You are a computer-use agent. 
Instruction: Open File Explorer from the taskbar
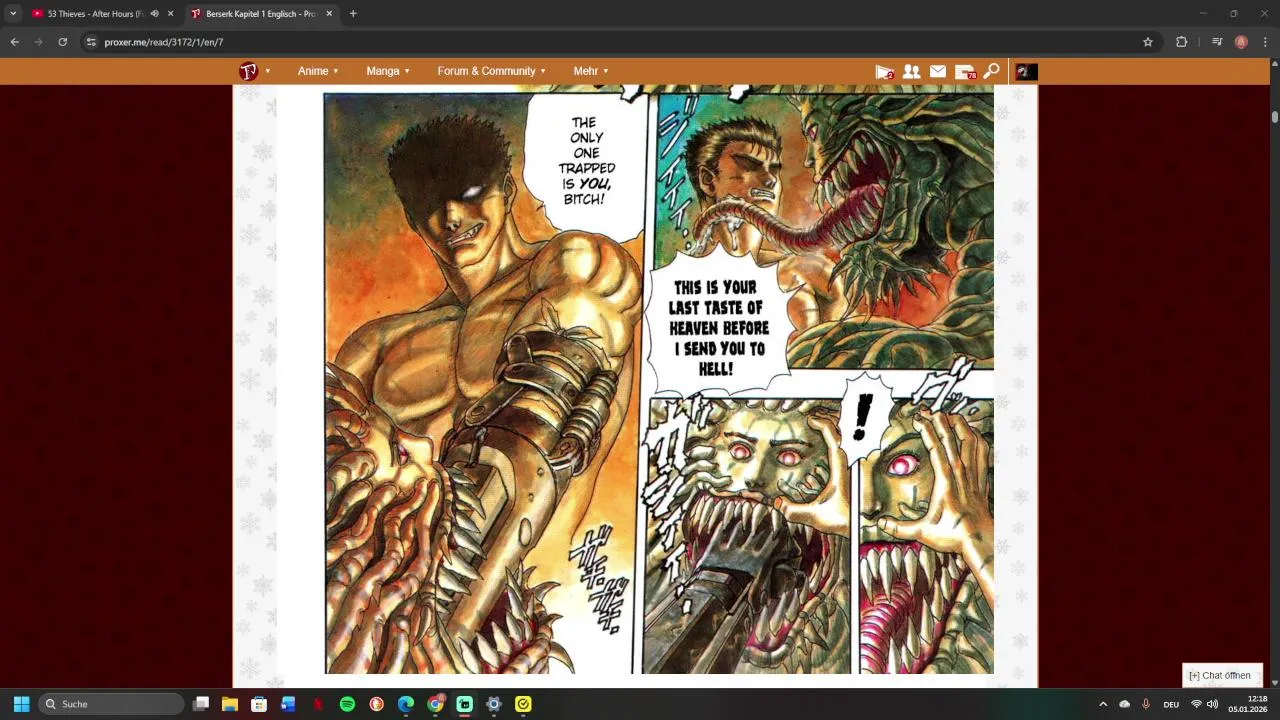pyautogui.click(x=230, y=704)
